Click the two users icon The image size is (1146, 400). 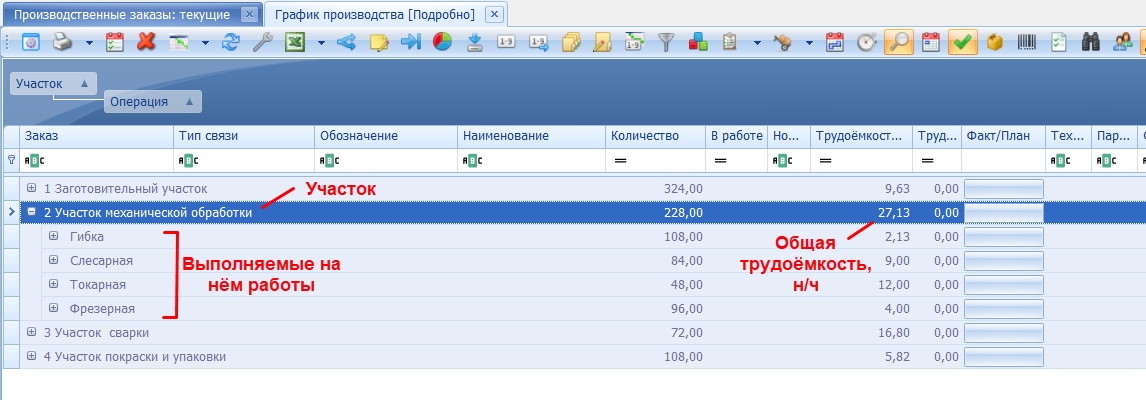click(x=1123, y=42)
